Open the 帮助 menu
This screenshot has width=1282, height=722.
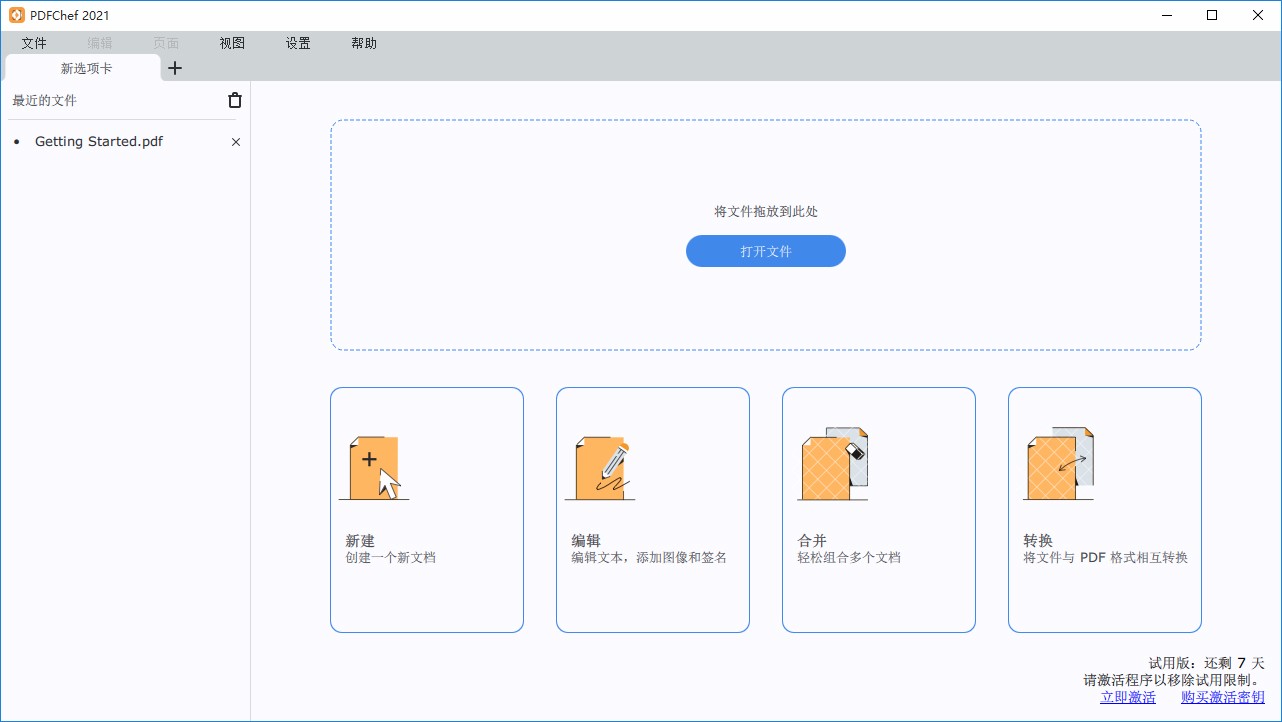tap(364, 43)
